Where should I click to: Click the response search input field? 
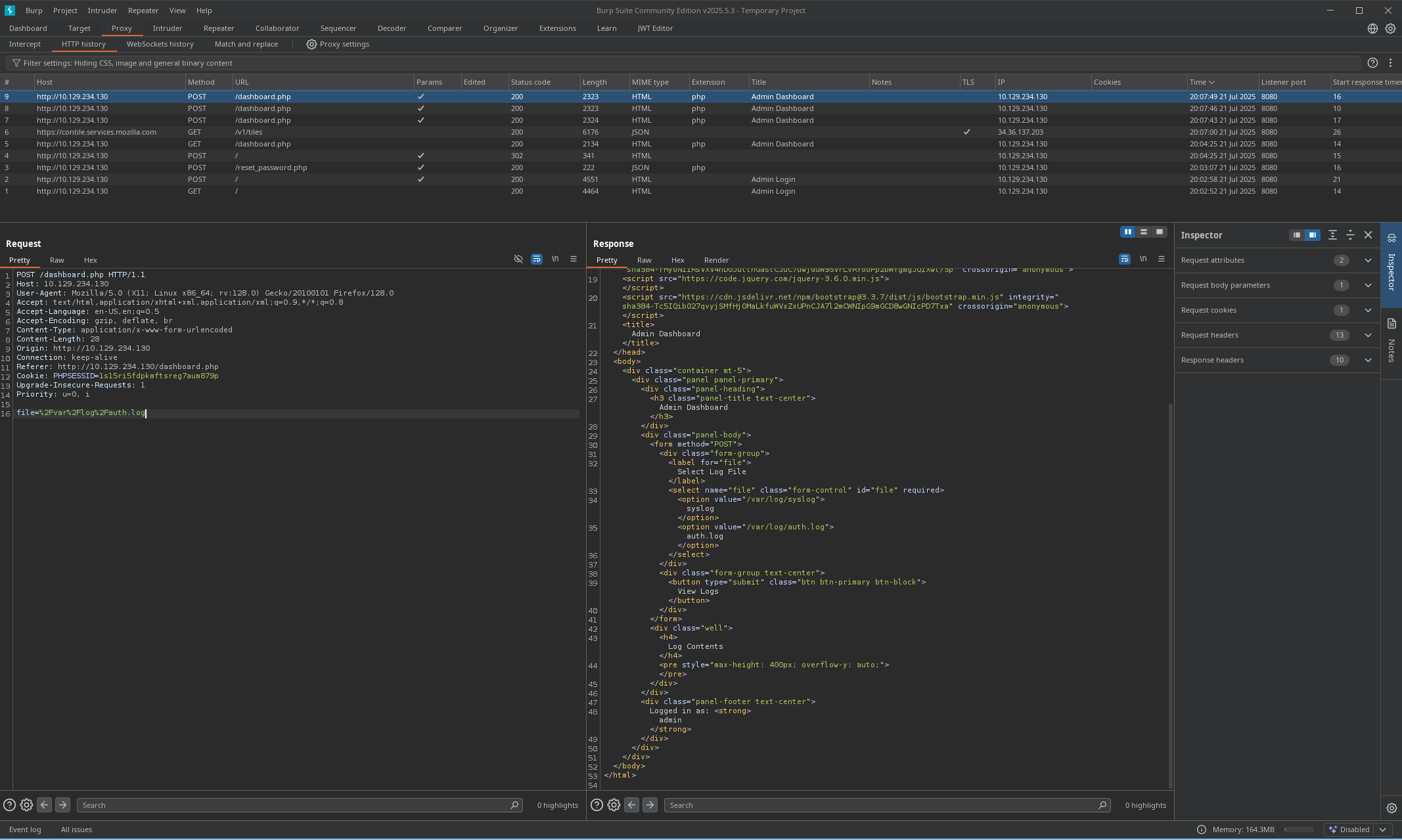click(880, 805)
